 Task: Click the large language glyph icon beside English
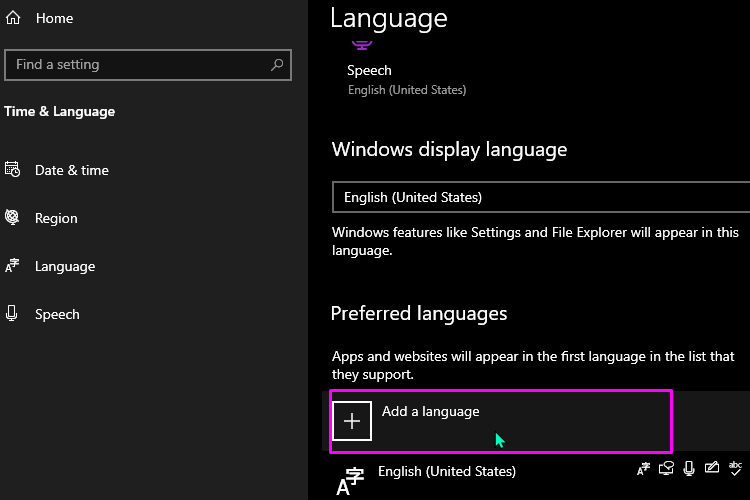click(350, 481)
